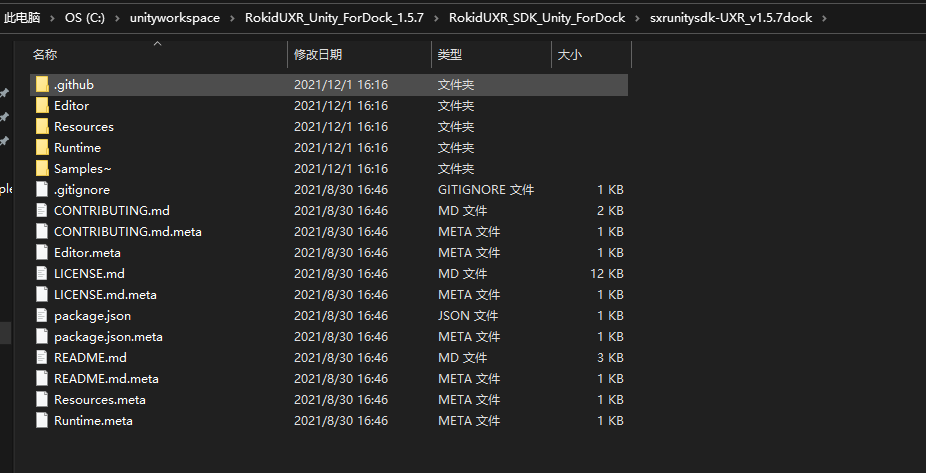Click the Runtime folder icon
Viewport: 926px width, 473px height.
[x=41, y=148]
